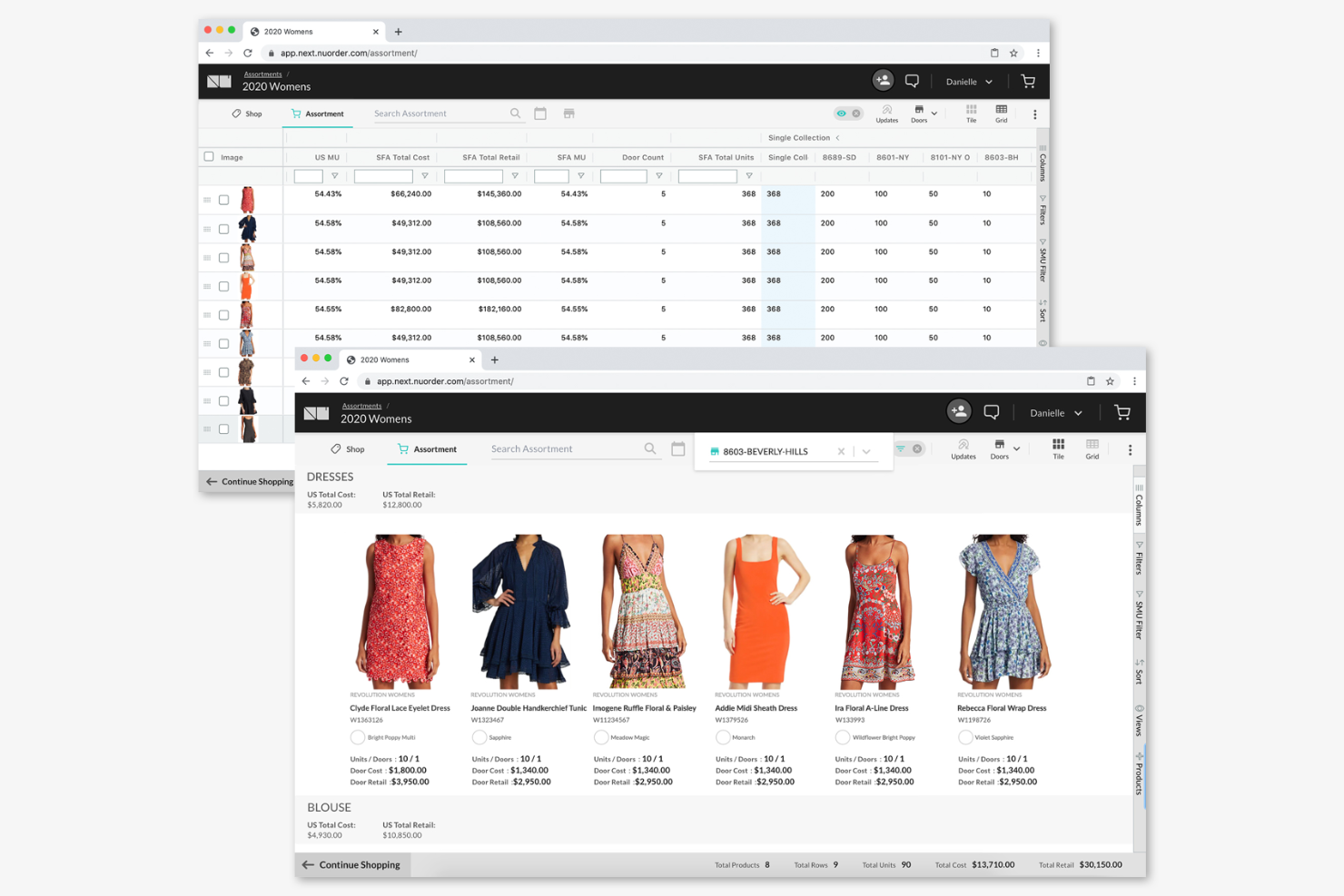Check the checkbox on the first product row
1344x896 pixels.
[x=223, y=200]
